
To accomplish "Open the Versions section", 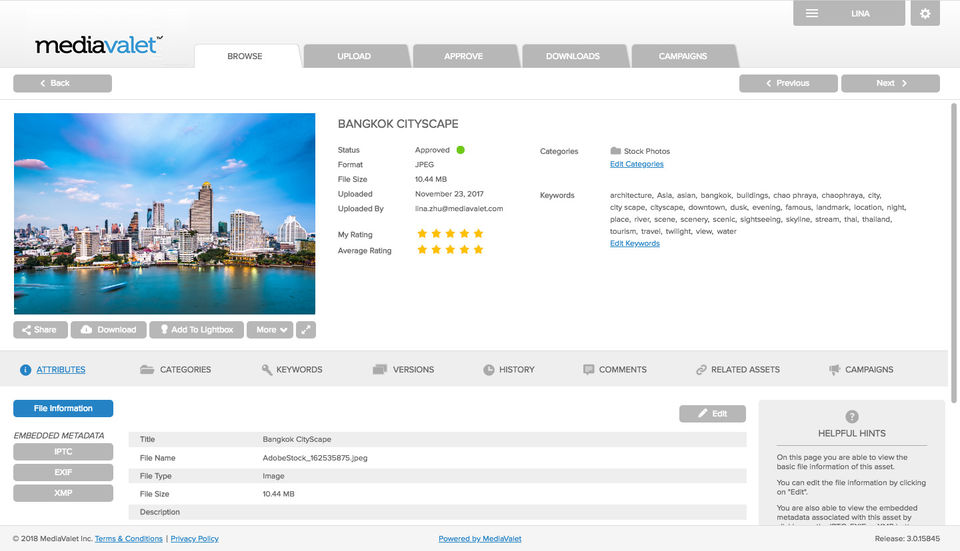I will [x=403, y=370].
